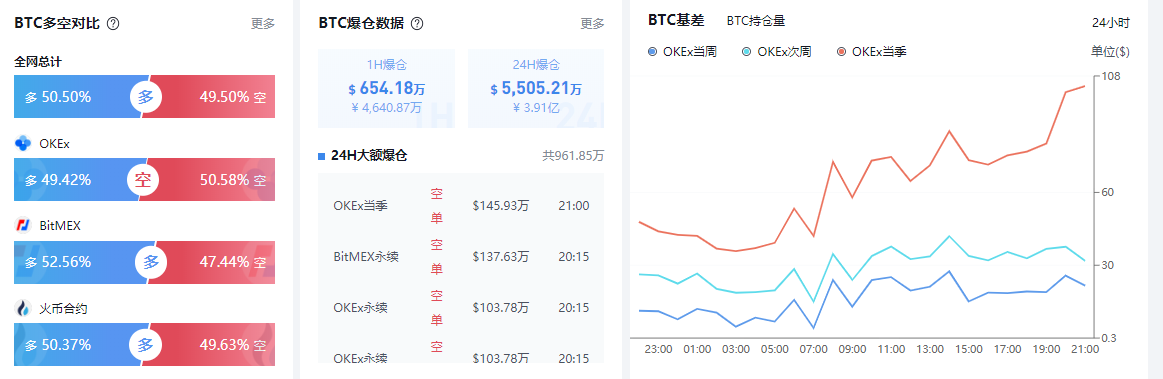The image size is (1163, 379).
Task: Select the 24H爆仓 data card
Action: pos(536,89)
